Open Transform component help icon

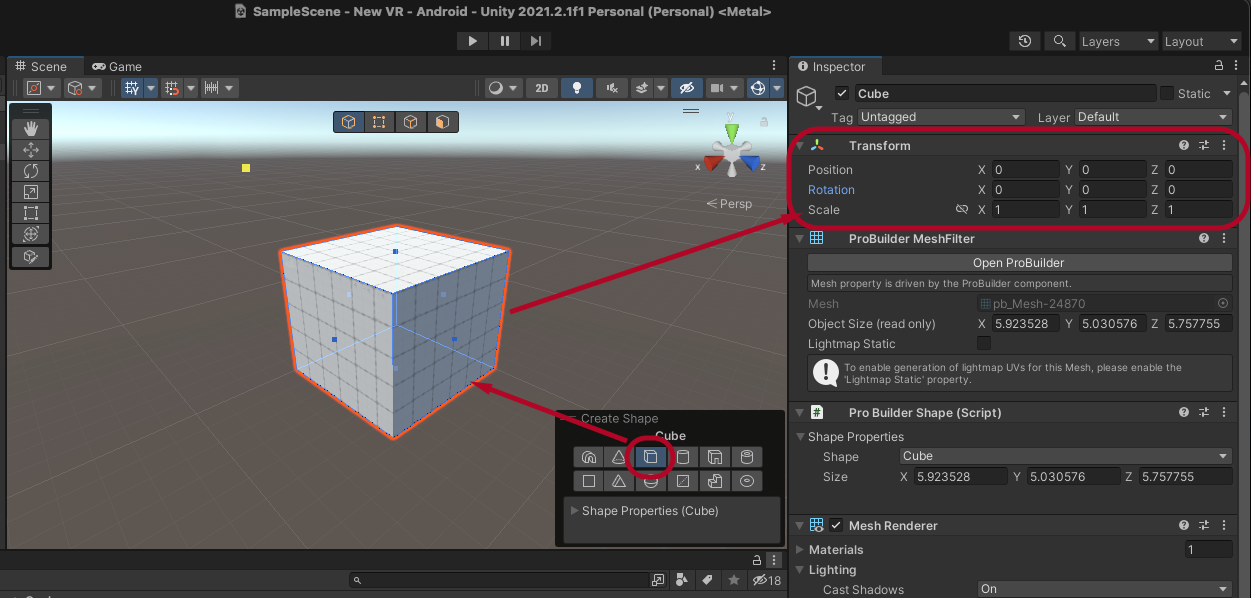click(1184, 146)
